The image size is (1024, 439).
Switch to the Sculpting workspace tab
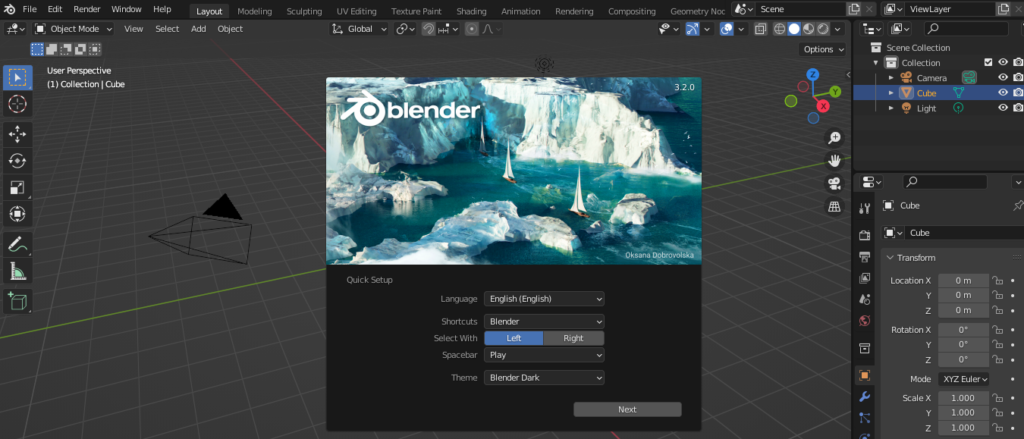[304, 11]
